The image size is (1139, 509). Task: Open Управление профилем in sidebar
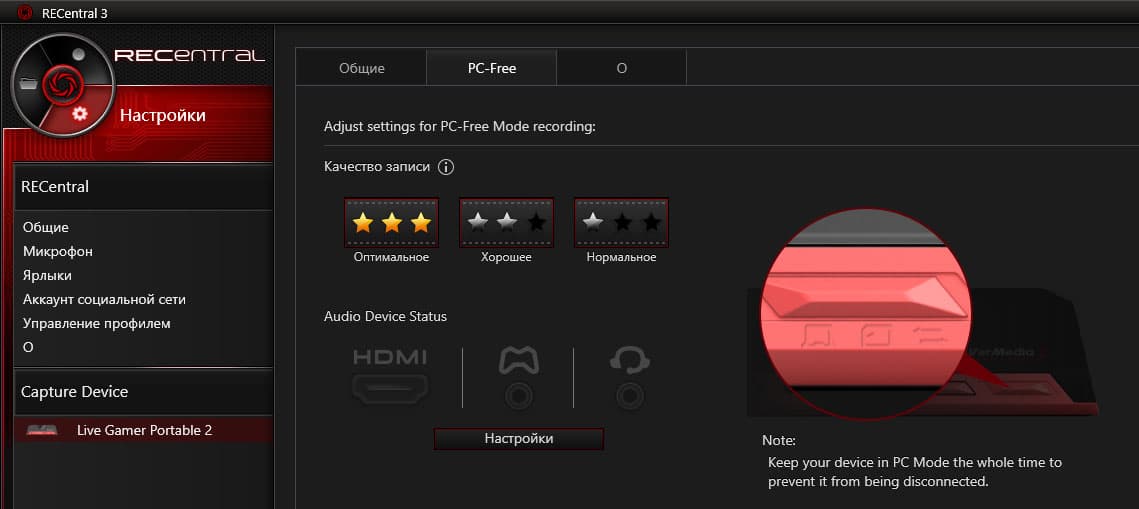97,323
